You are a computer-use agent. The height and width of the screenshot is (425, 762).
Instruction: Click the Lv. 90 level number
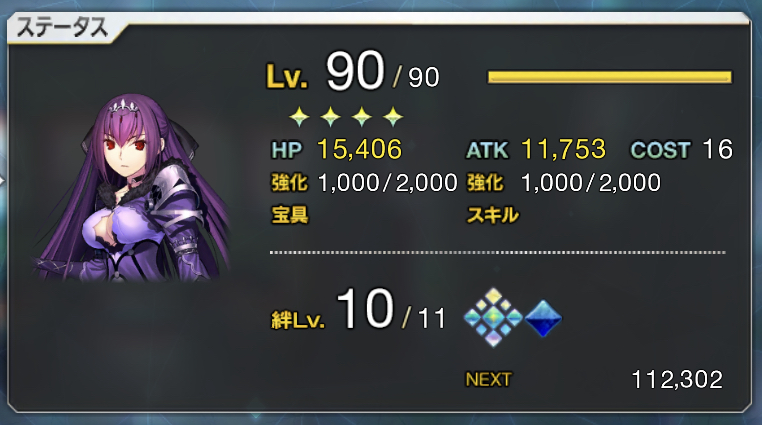[x=355, y=71]
